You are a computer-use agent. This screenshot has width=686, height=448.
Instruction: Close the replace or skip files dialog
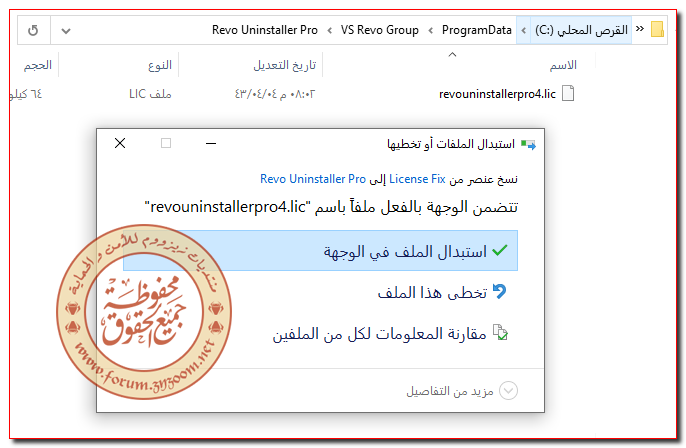pyautogui.click(x=120, y=143)
